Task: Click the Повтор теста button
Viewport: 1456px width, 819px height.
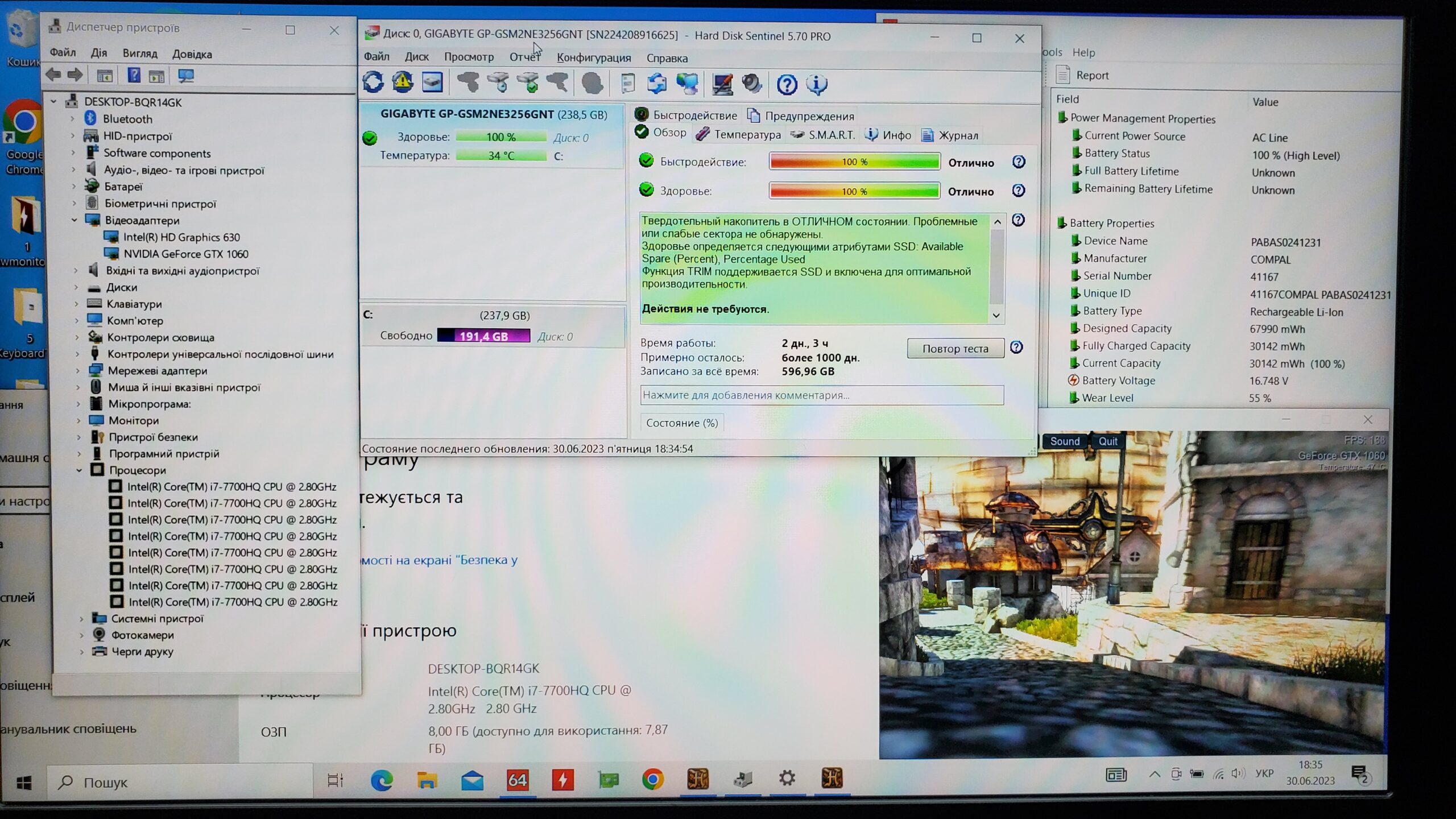Action: (x=955, y=349)
